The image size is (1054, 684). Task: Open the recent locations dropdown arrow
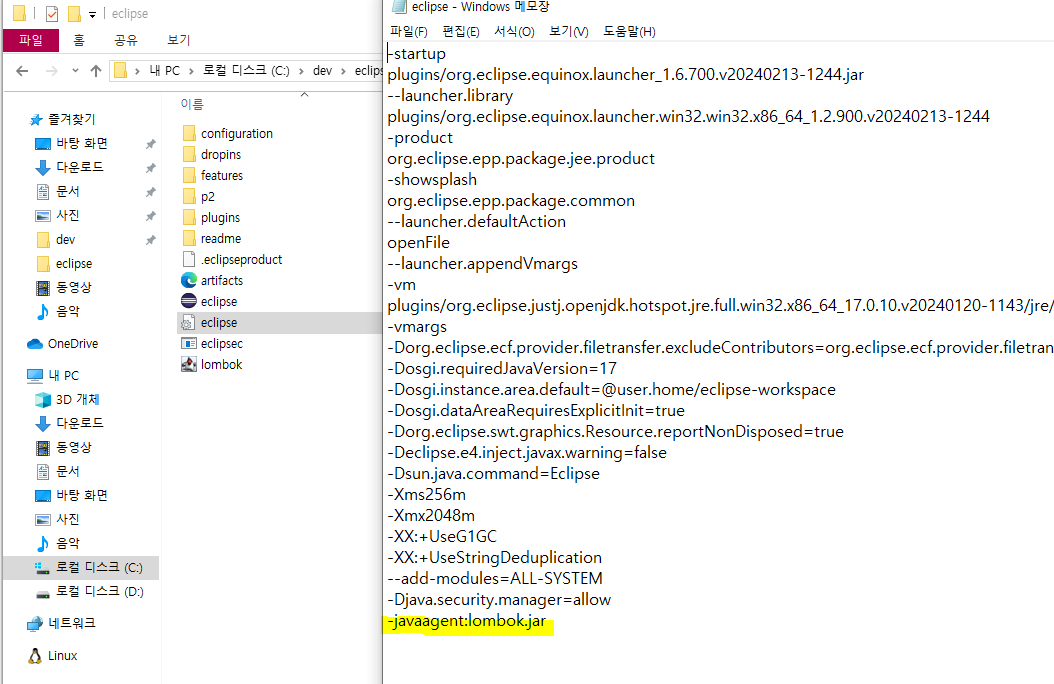pos(75,70)
